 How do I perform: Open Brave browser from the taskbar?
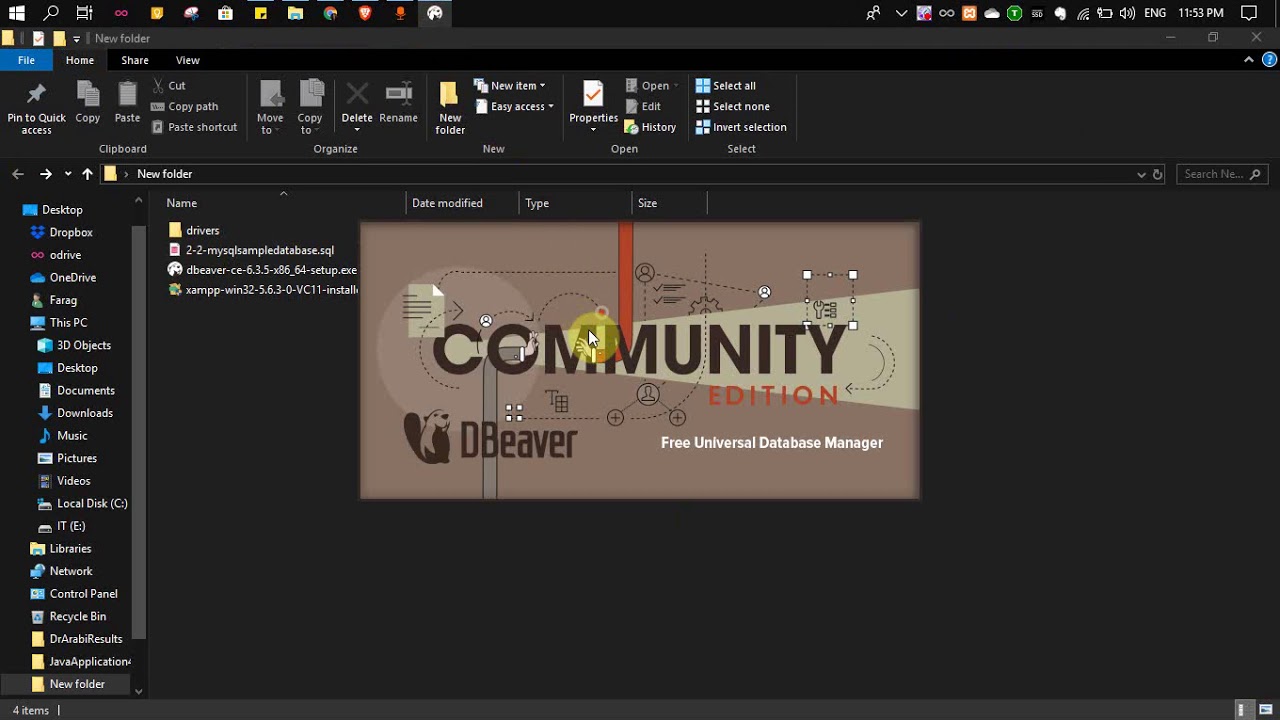pyautogui.click(x=365, y=13)
